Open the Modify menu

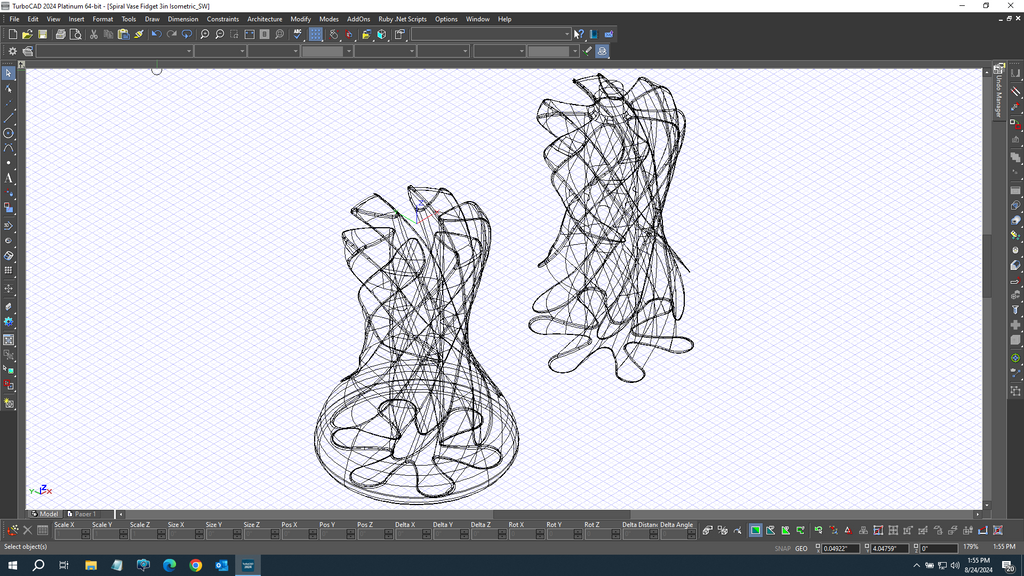point(300,19)
